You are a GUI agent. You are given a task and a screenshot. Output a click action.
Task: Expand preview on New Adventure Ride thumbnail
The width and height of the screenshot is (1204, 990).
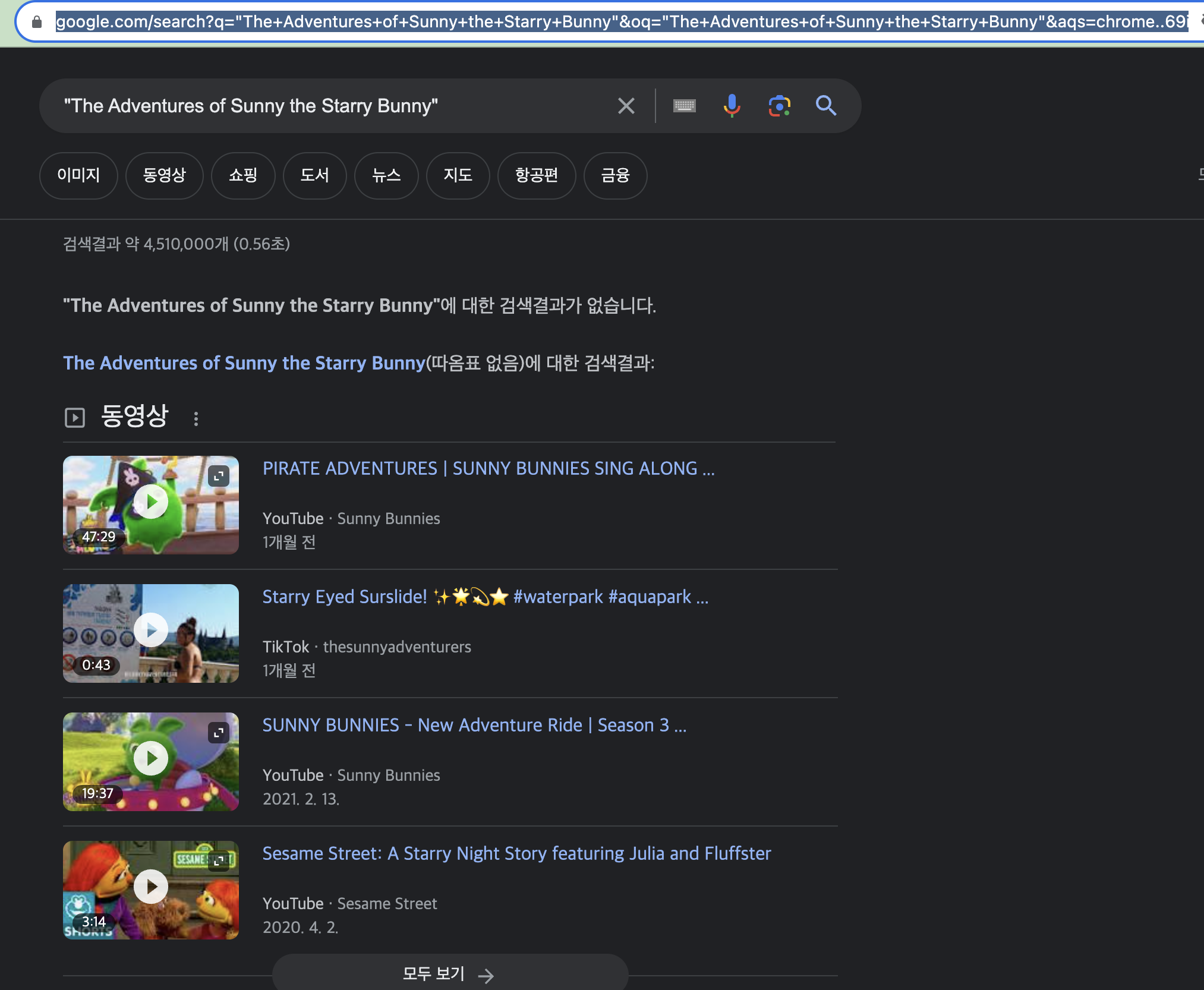click(219, 733)
